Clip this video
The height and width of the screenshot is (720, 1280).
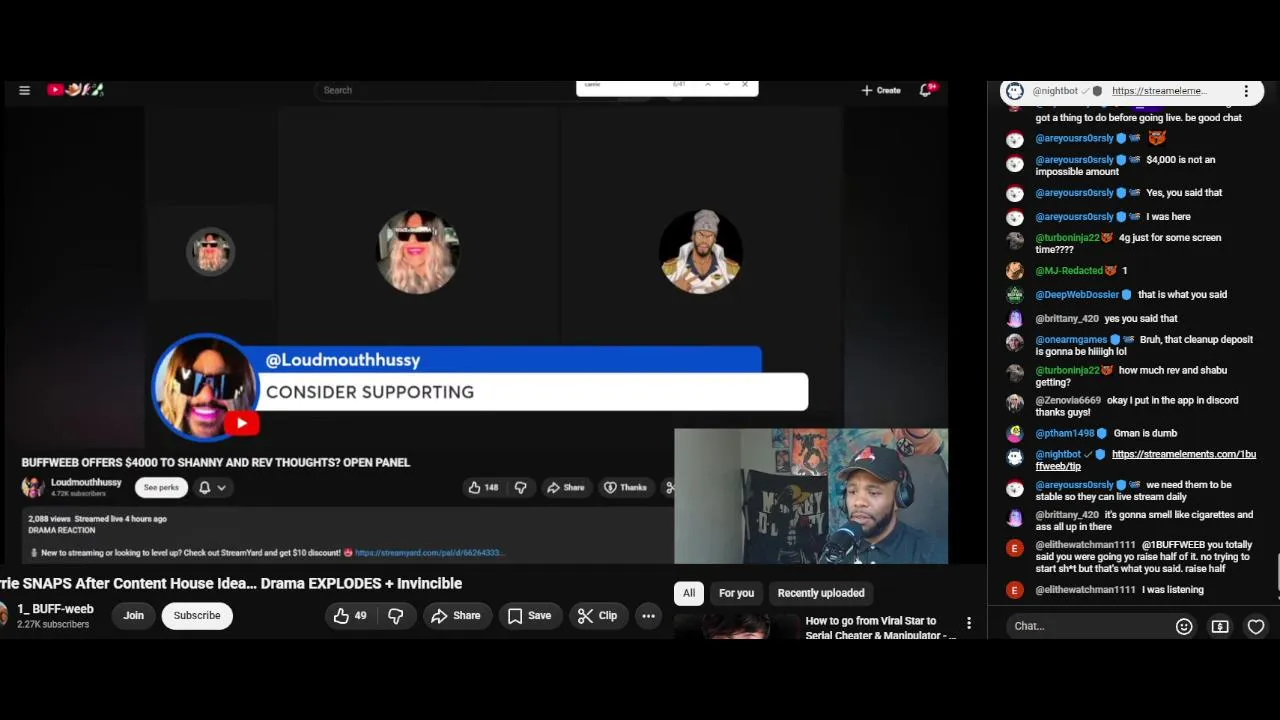pyautogui.click(x=598, y=616)
